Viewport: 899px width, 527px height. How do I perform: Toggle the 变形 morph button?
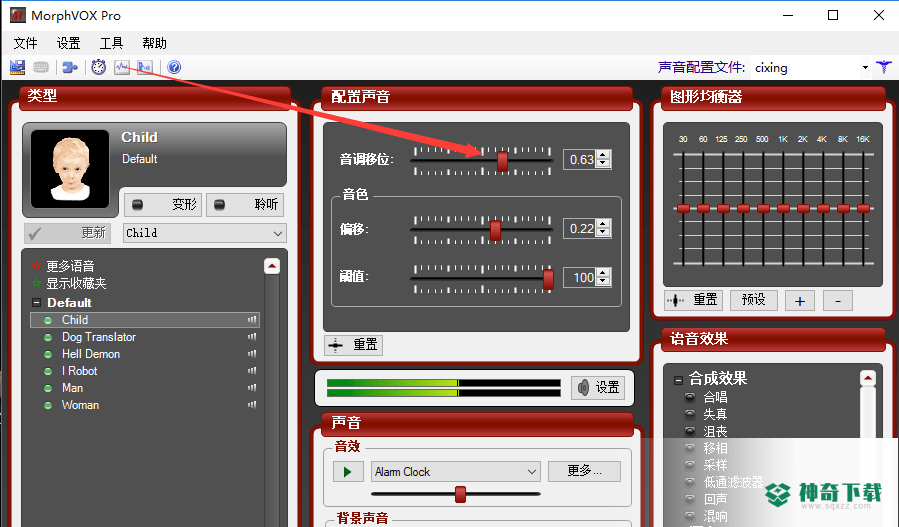163,205
